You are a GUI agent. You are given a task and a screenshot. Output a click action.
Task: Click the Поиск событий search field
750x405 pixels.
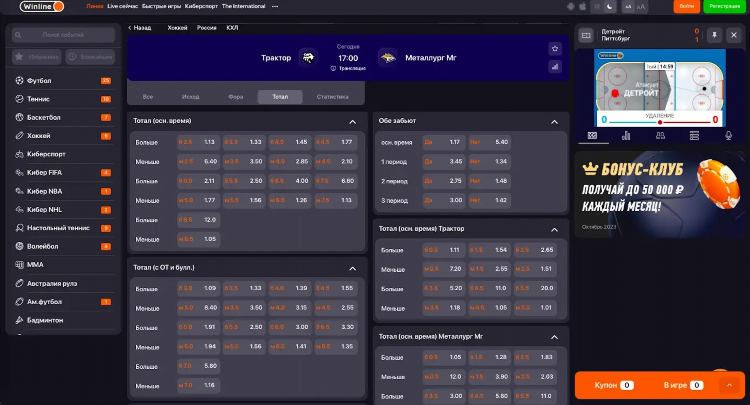[x=63, y=35]
